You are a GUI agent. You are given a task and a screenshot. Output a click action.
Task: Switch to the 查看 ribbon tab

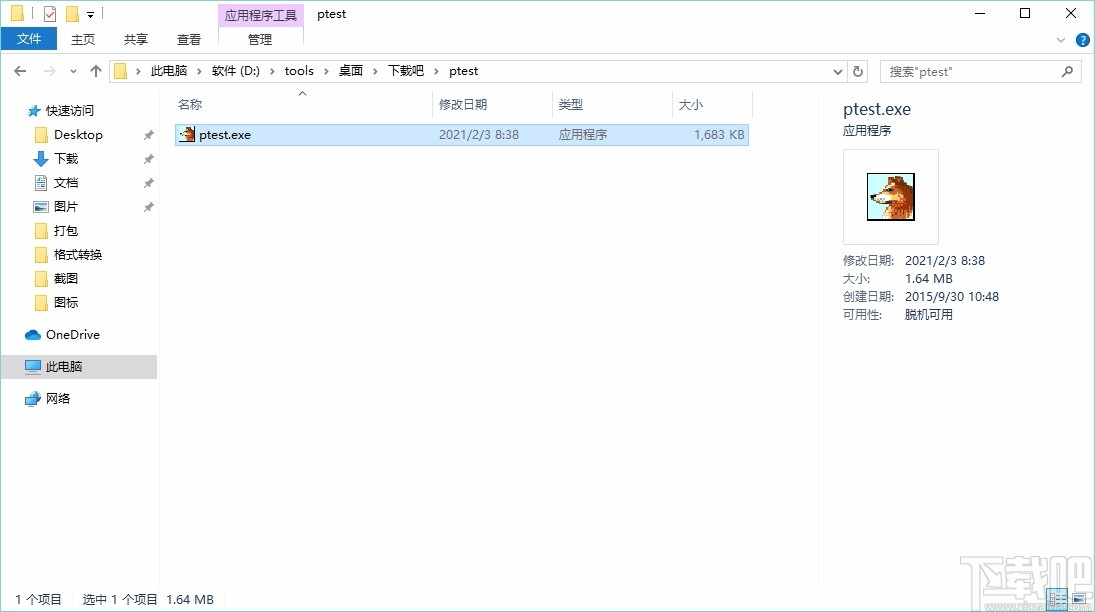pos(189,40)
